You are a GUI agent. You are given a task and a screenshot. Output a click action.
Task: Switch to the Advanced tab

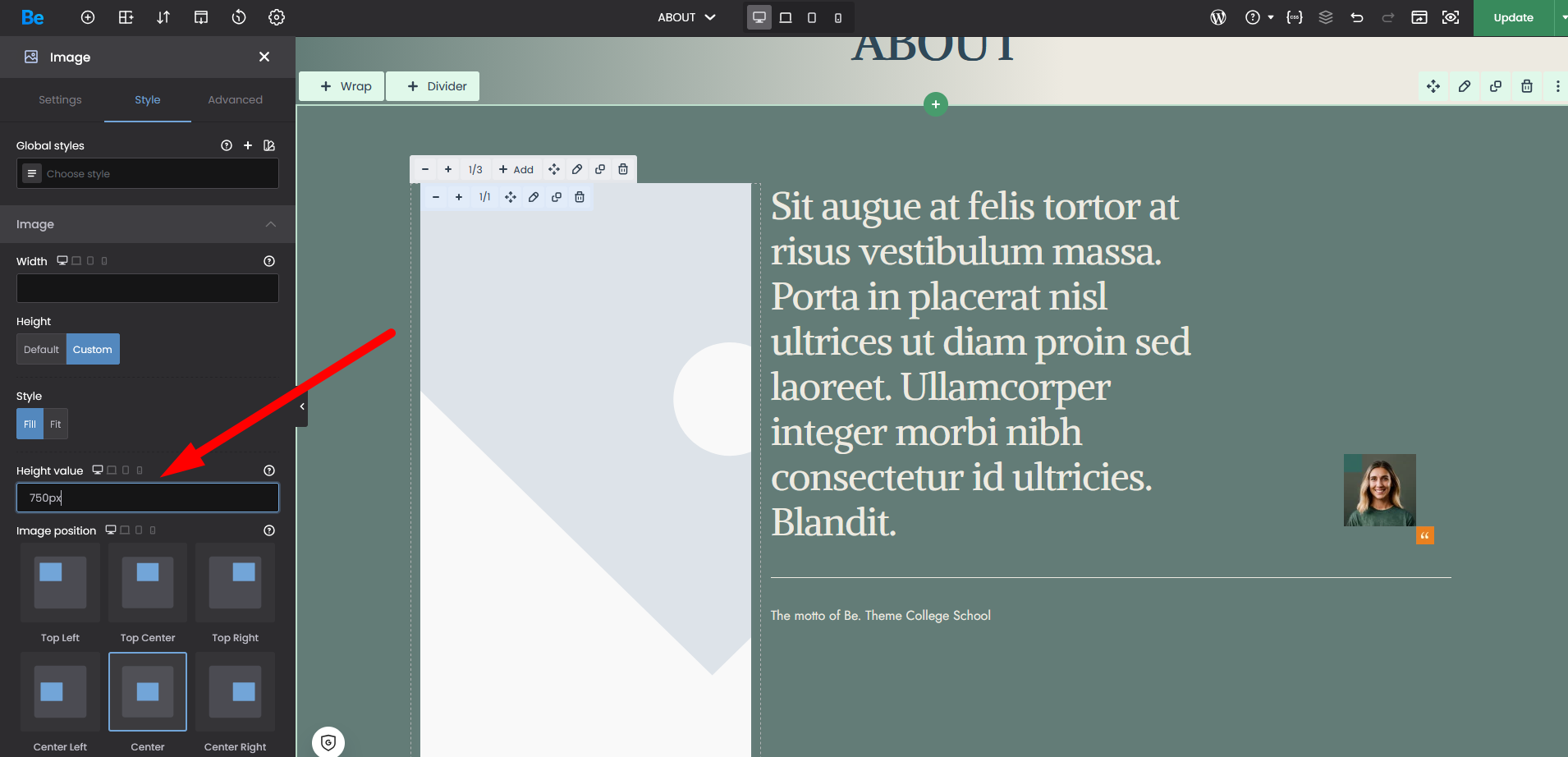click(x=235, y=100)
